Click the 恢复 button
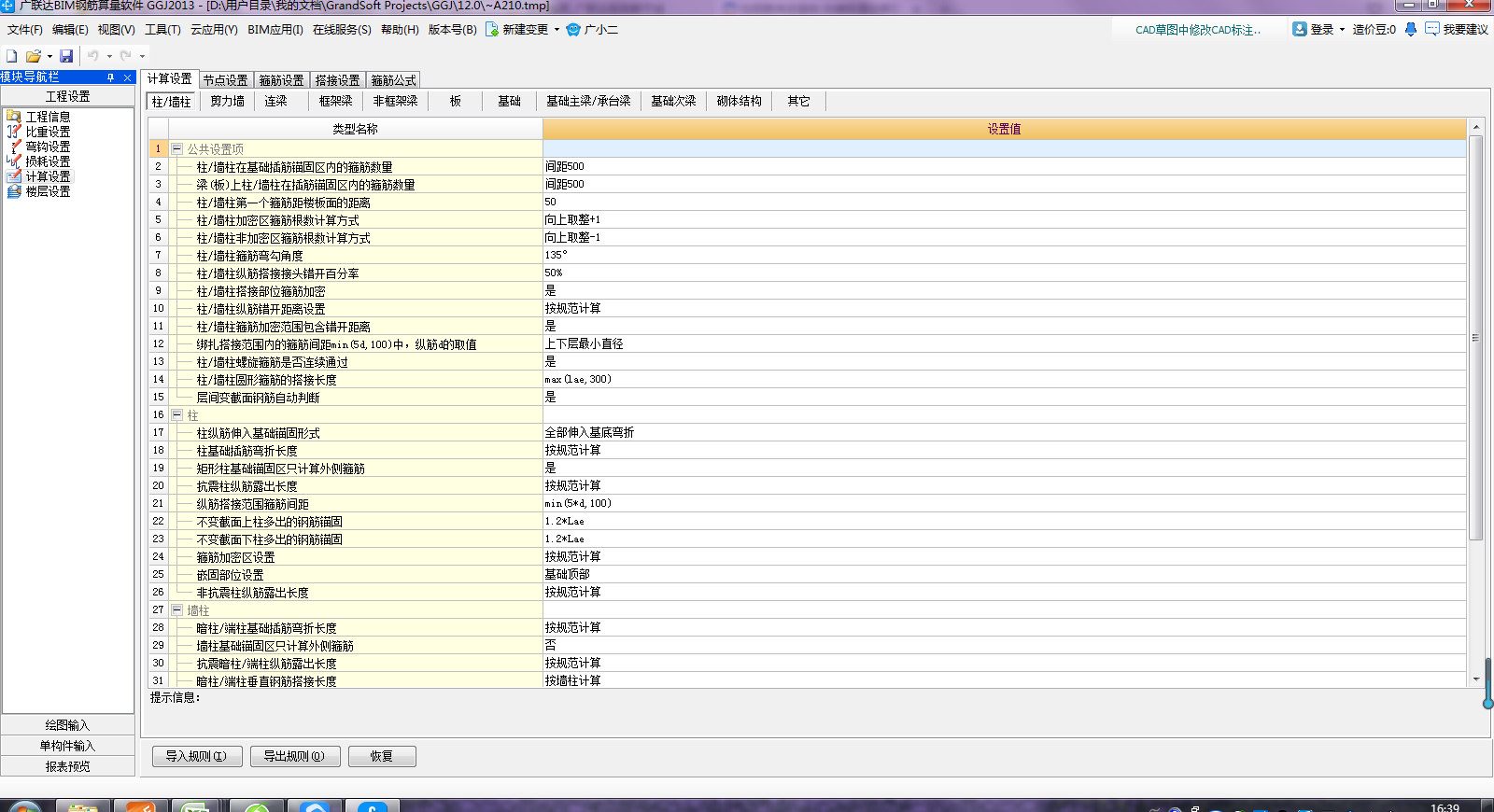Screen dimensions: 1494x812 coord(382,756)
